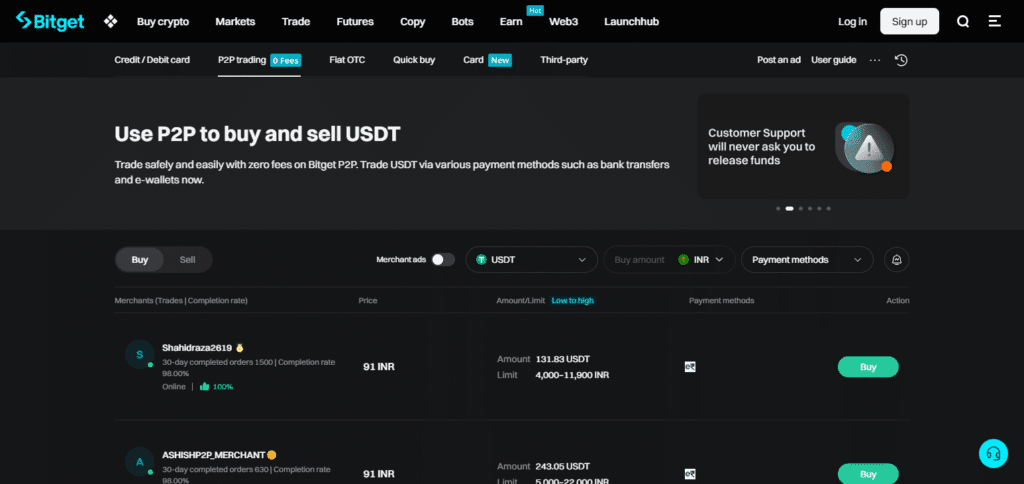
Task: Click the 243.05 USDT amount value
Action: [562, 466]
